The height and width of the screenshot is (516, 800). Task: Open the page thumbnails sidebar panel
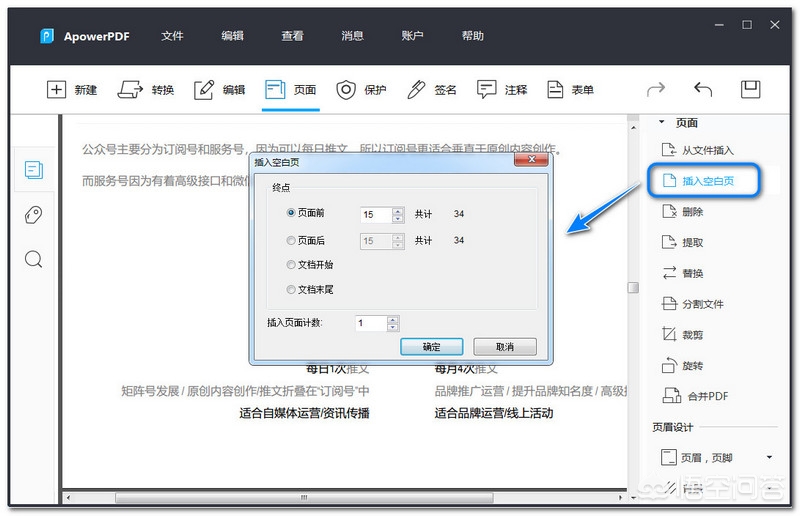tap(34, 169)
